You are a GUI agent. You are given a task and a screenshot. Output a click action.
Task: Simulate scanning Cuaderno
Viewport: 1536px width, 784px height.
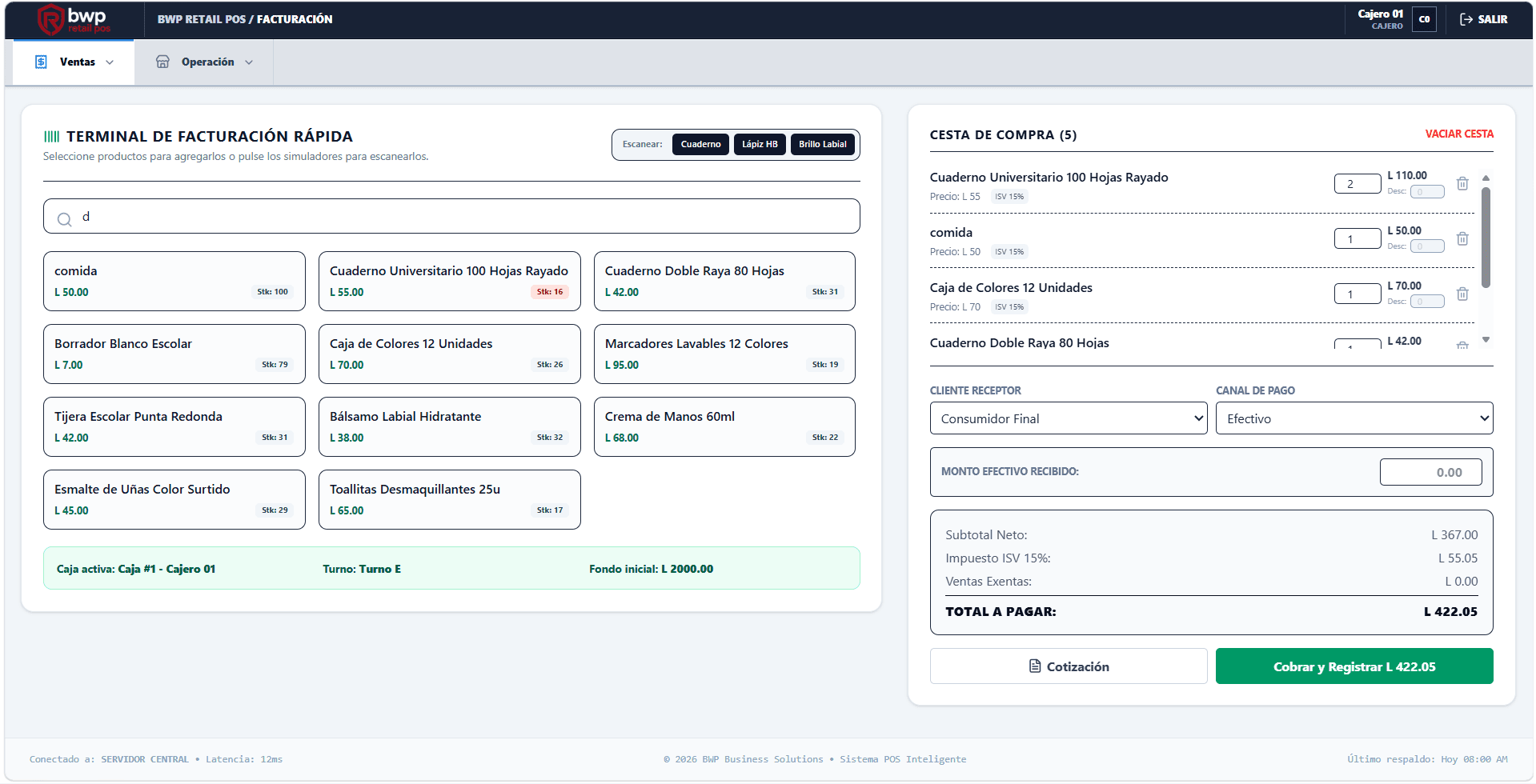700,144
